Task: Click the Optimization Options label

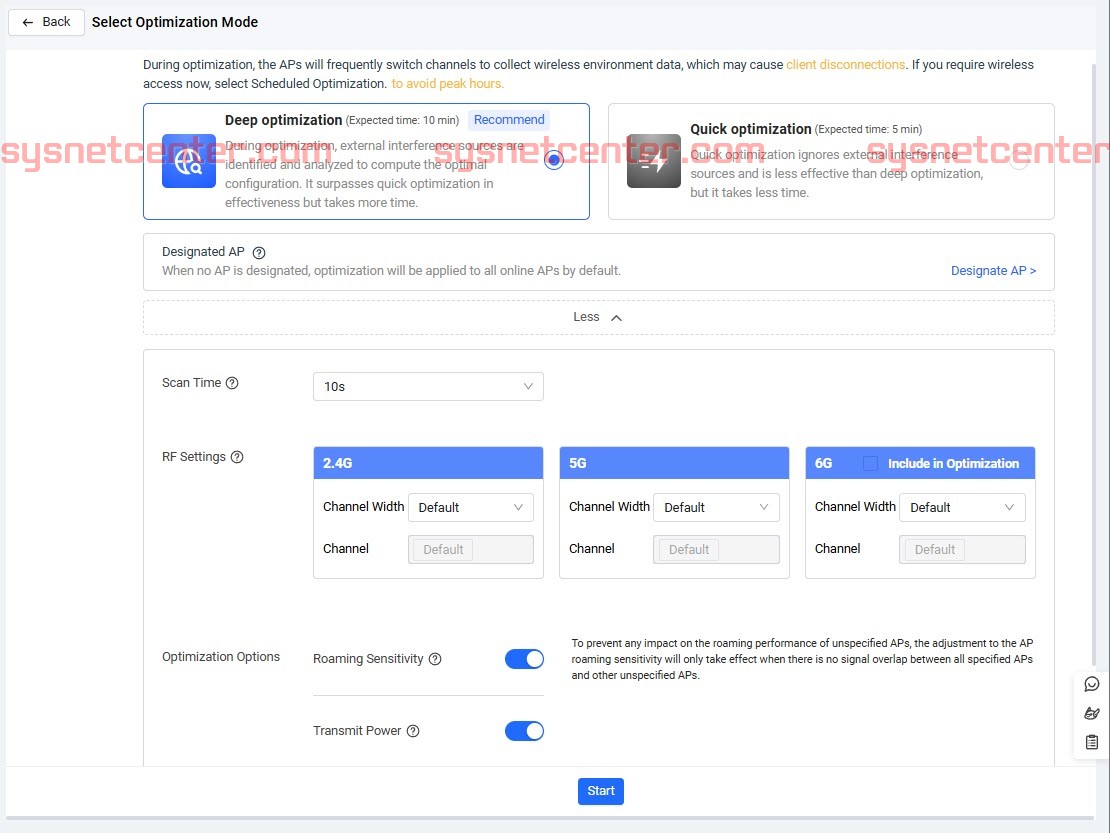Action: [221, 657]
